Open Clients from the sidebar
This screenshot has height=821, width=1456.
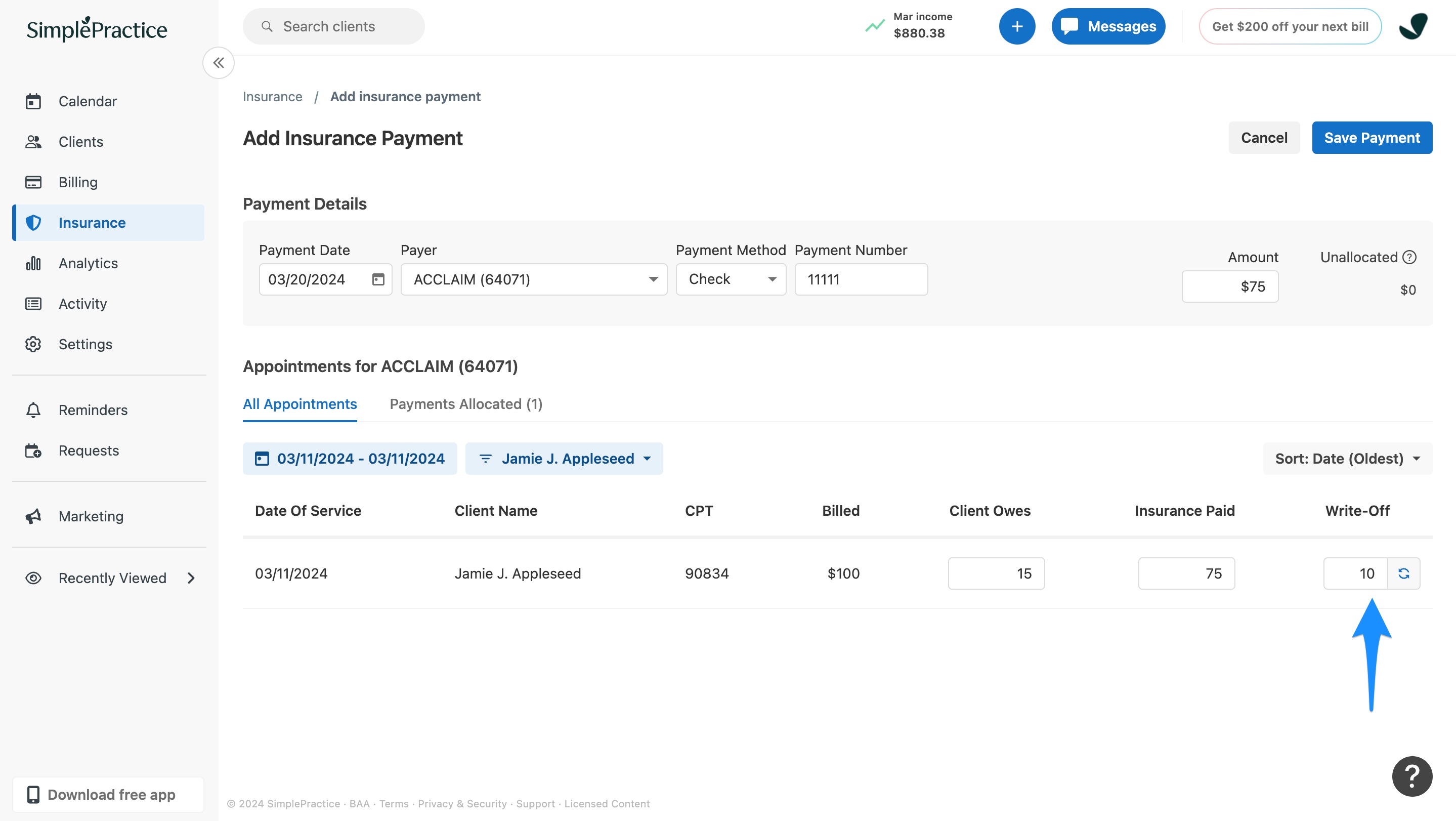[109, 142]
